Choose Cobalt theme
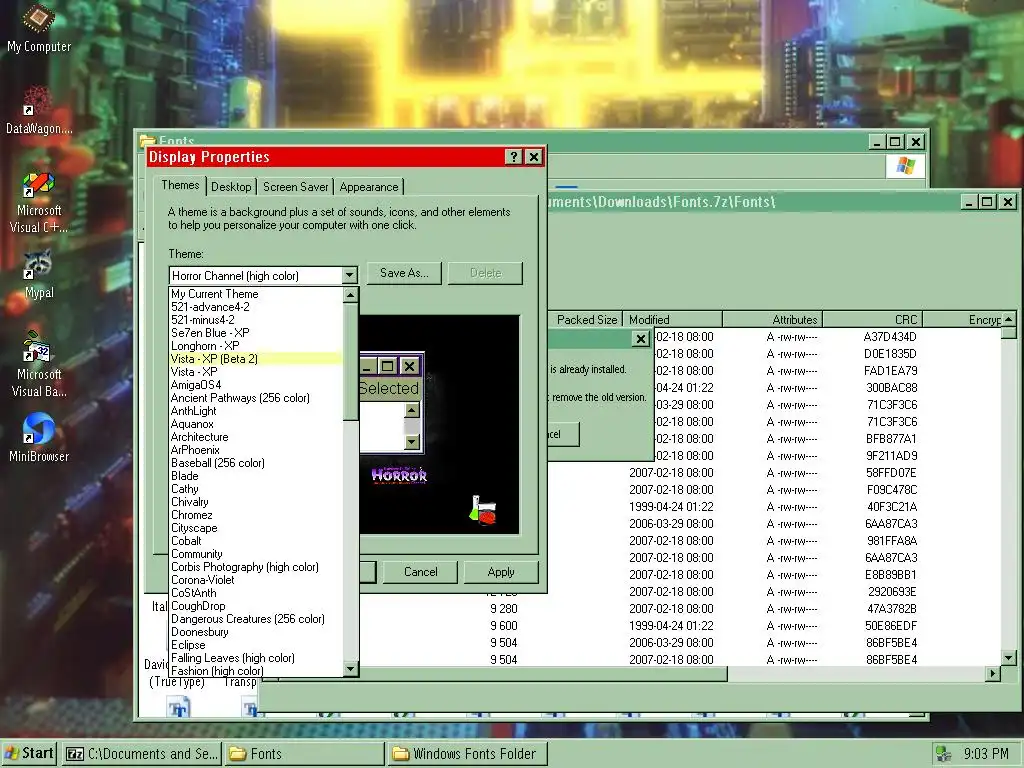The height and width of the screenshot is (768, 1024). (x=255, y=541)
